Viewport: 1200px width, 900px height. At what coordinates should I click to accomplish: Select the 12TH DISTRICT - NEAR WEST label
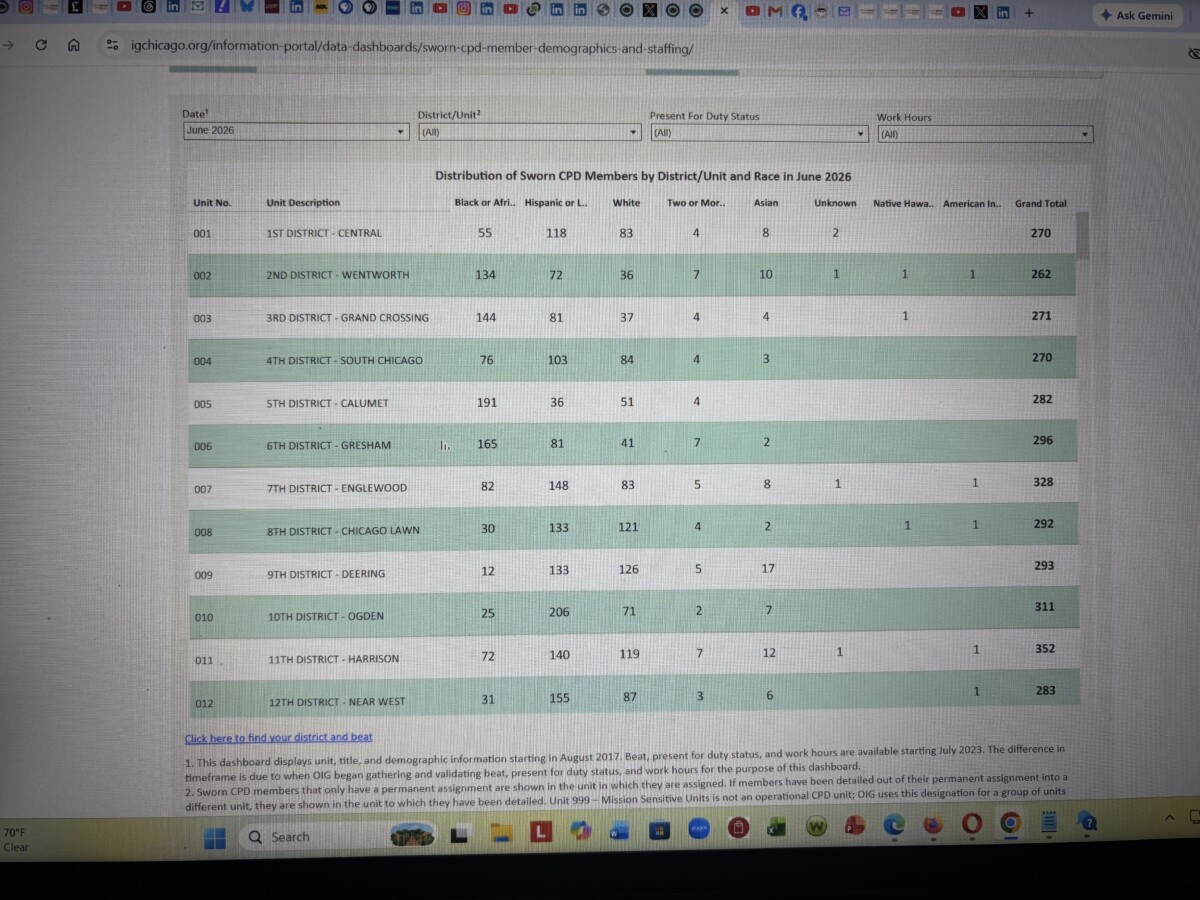[337, 702]
